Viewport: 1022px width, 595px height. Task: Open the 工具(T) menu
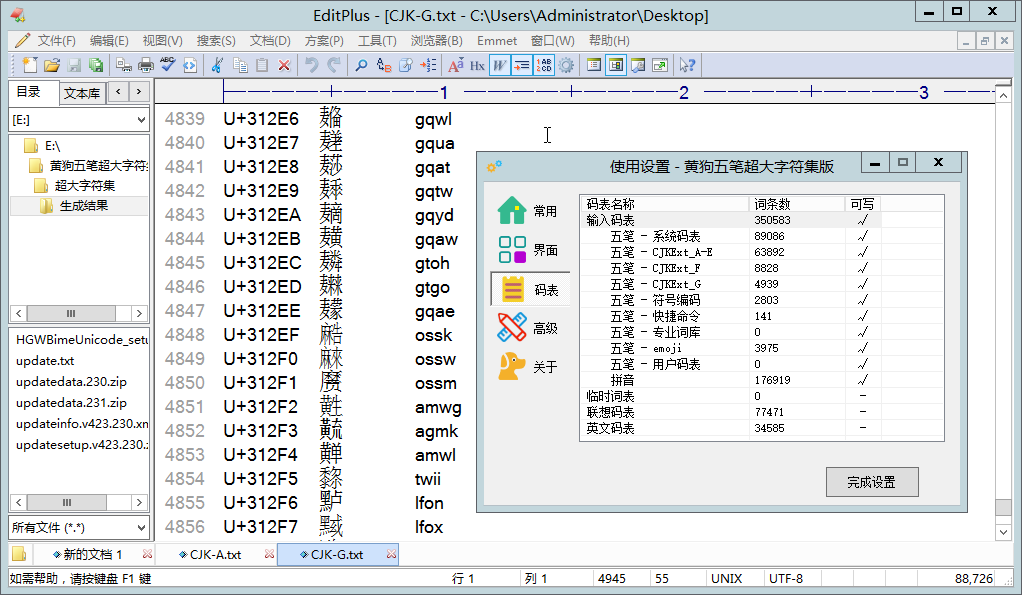coord(377,41)
